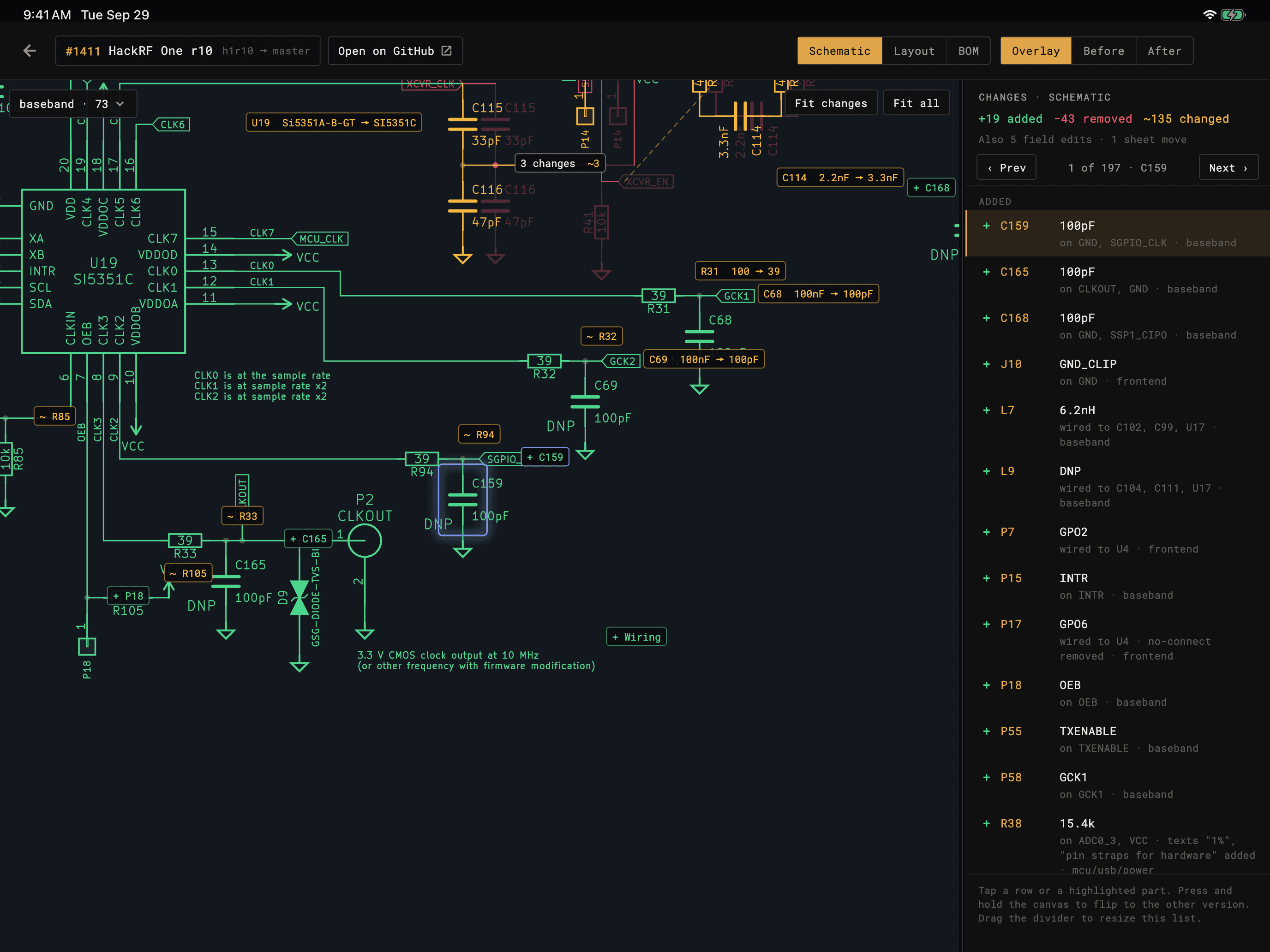Select the After comparison mode
The height and width of the screenshot is (952, 1270).
tap(1164, 51)
